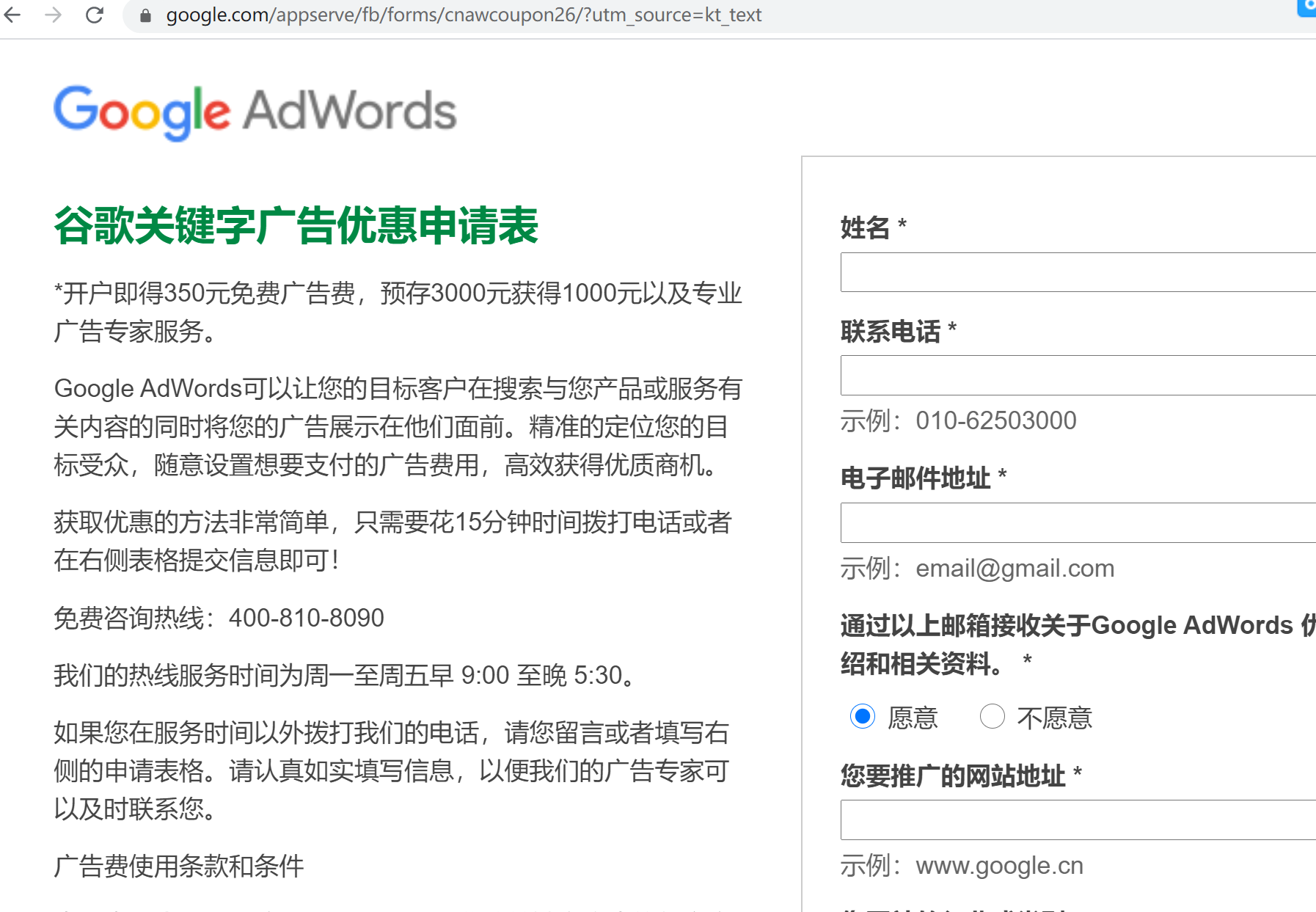Screen dimensions: 1316x912
Task: Select the 愿意 radio button
Action: 863,716
